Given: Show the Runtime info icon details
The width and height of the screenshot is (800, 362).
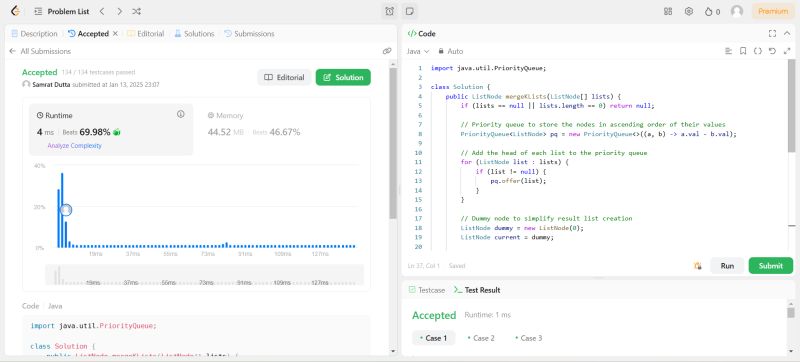Looking at the screenshot, I should pyautogui.click(x=181, y=114).
